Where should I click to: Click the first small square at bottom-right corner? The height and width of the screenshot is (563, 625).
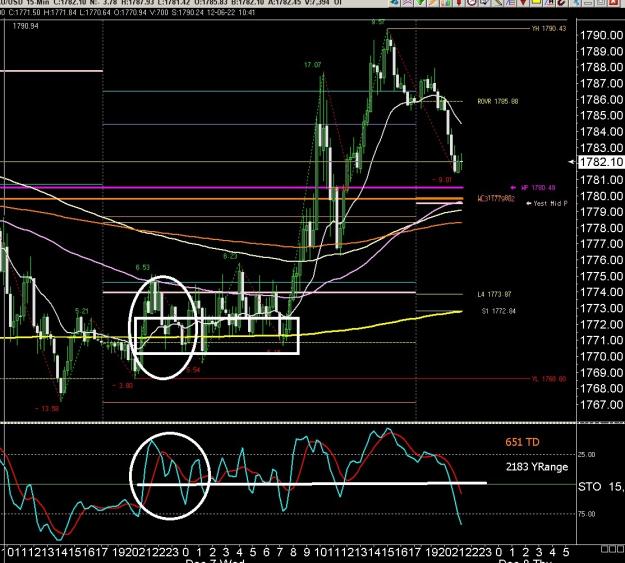(604, 549)
